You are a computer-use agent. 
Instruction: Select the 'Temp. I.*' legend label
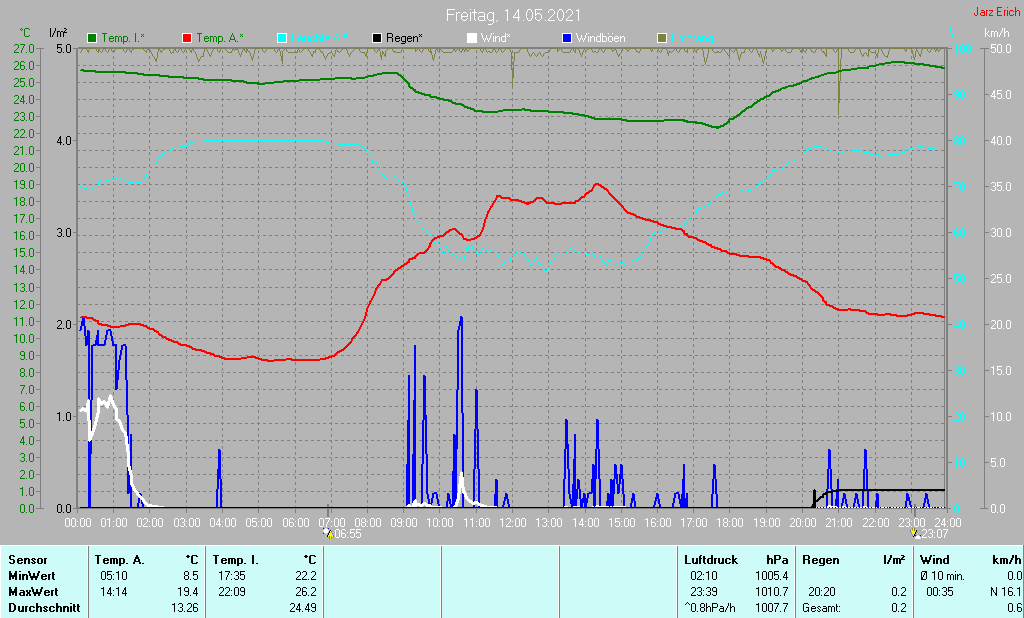pyautogui.click(x=123, y=39)
